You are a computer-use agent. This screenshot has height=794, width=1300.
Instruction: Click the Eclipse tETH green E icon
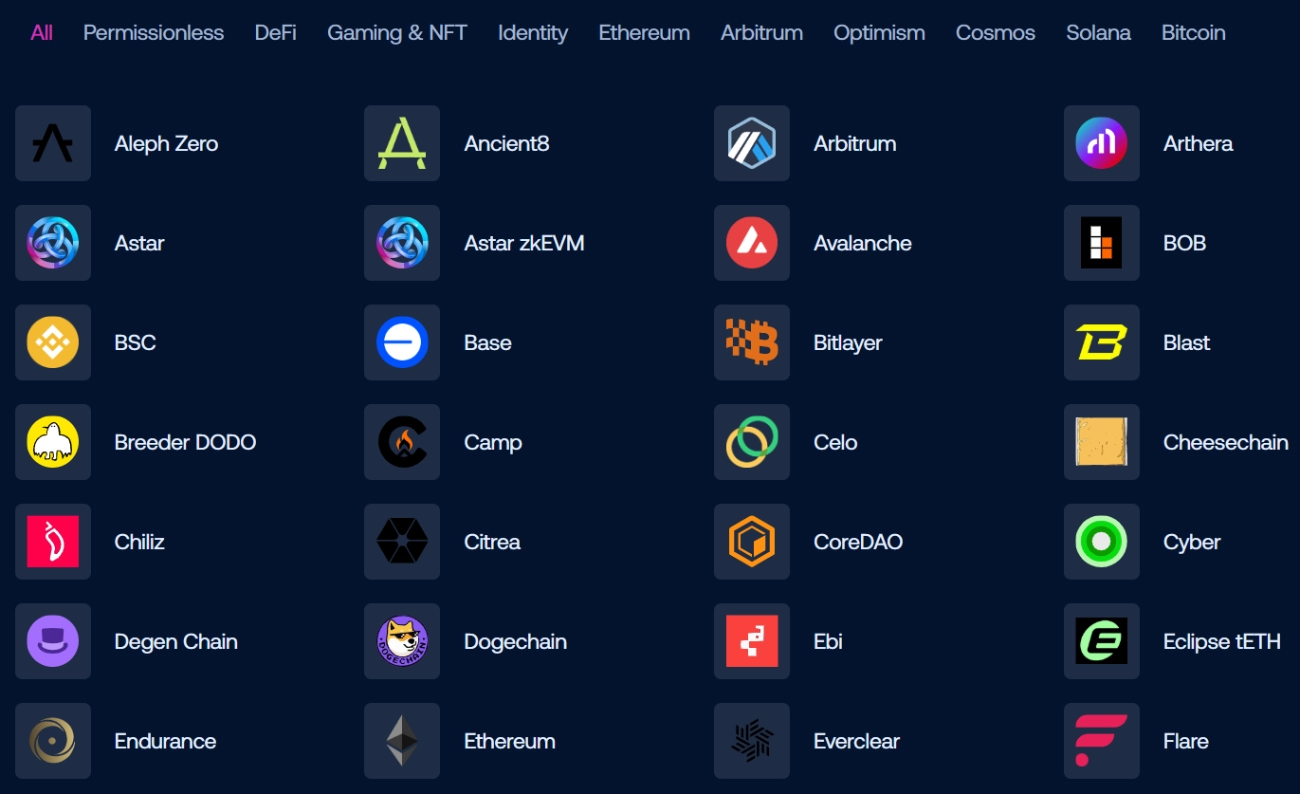(1101, 641)
